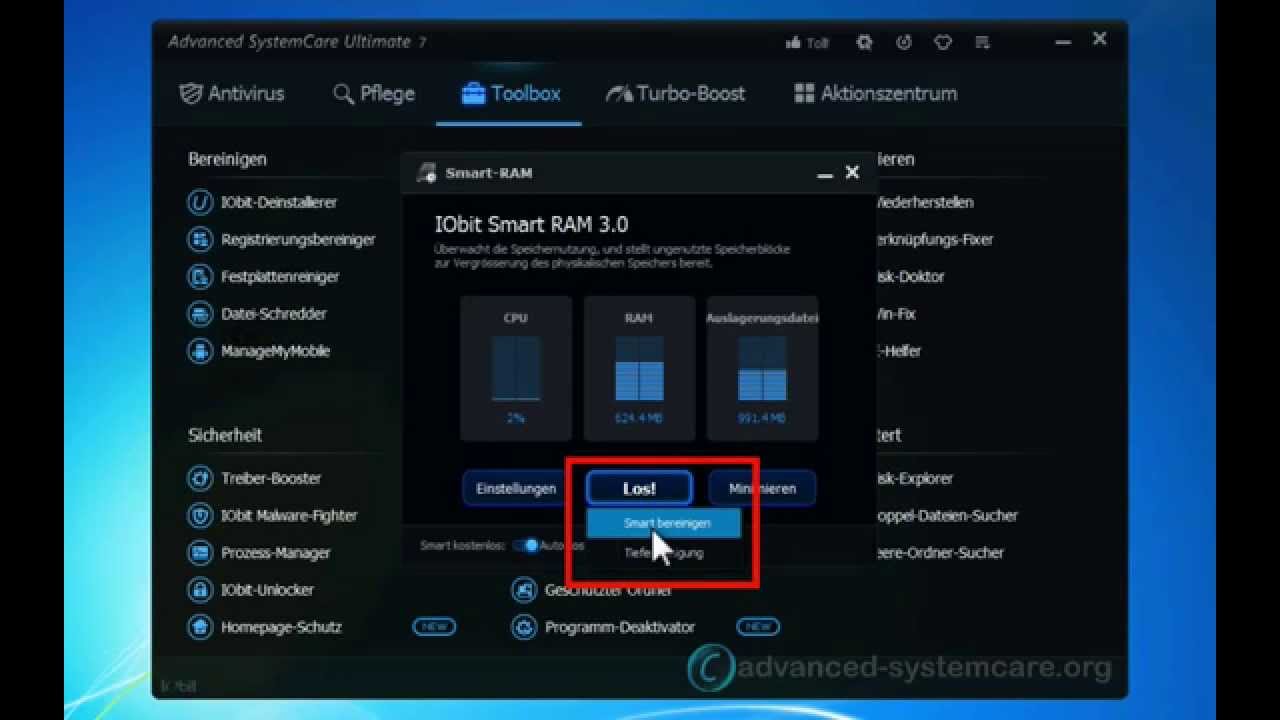
Task: Click the Geschützter Ordner icon
Action: pyautogui.click(x=524, y=590)
